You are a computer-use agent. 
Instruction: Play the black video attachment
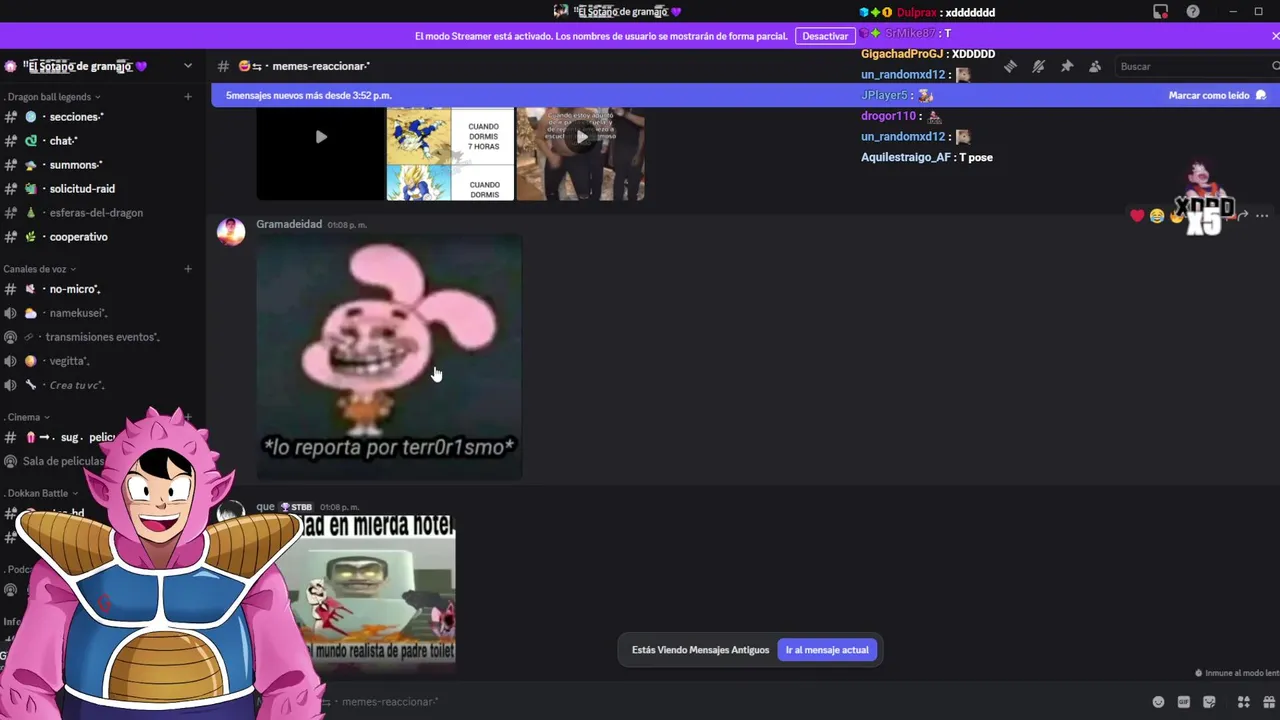point(321,137)
